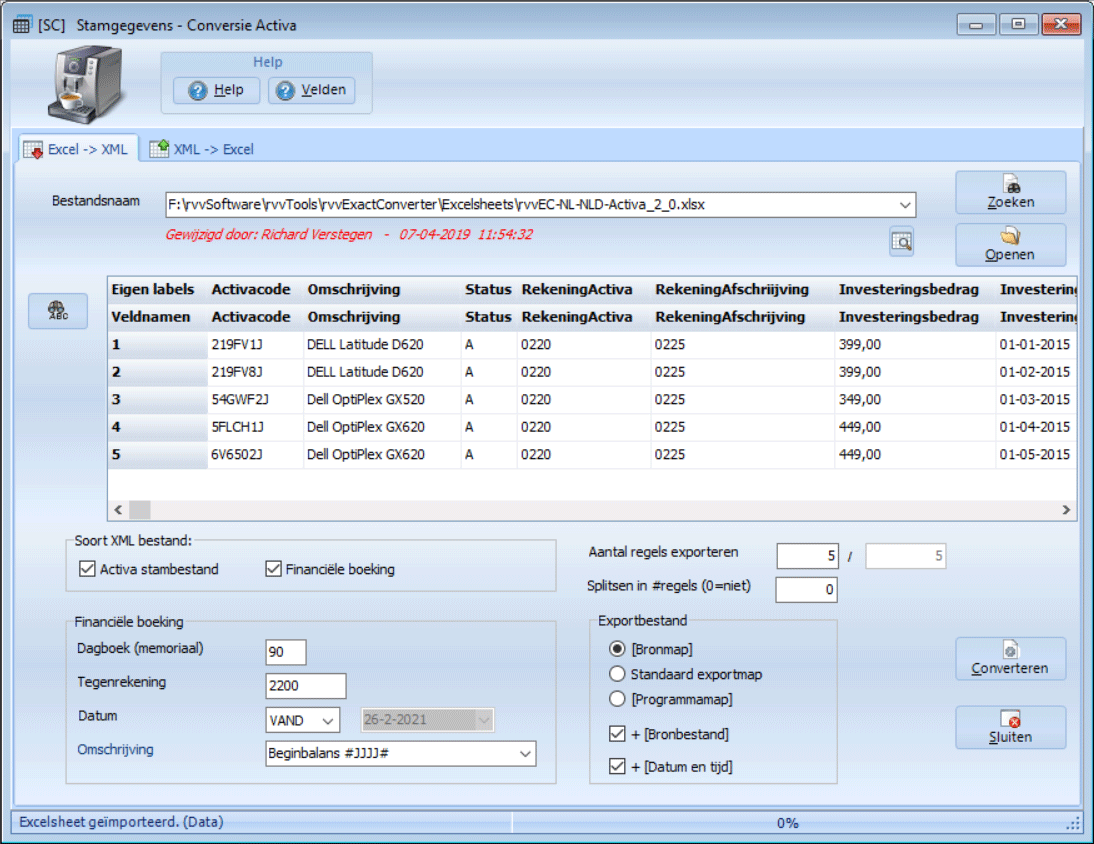Screen dimensions: 1094x844
Task: Open the VAND date type dropdown
Action: [328, 720]
